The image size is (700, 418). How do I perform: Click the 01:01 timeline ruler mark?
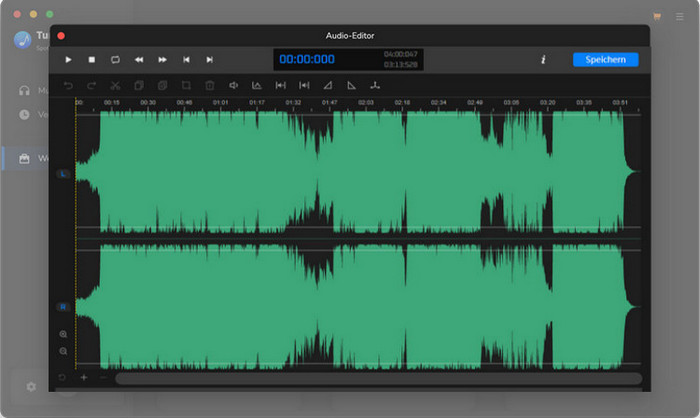(x=221, y=102)
